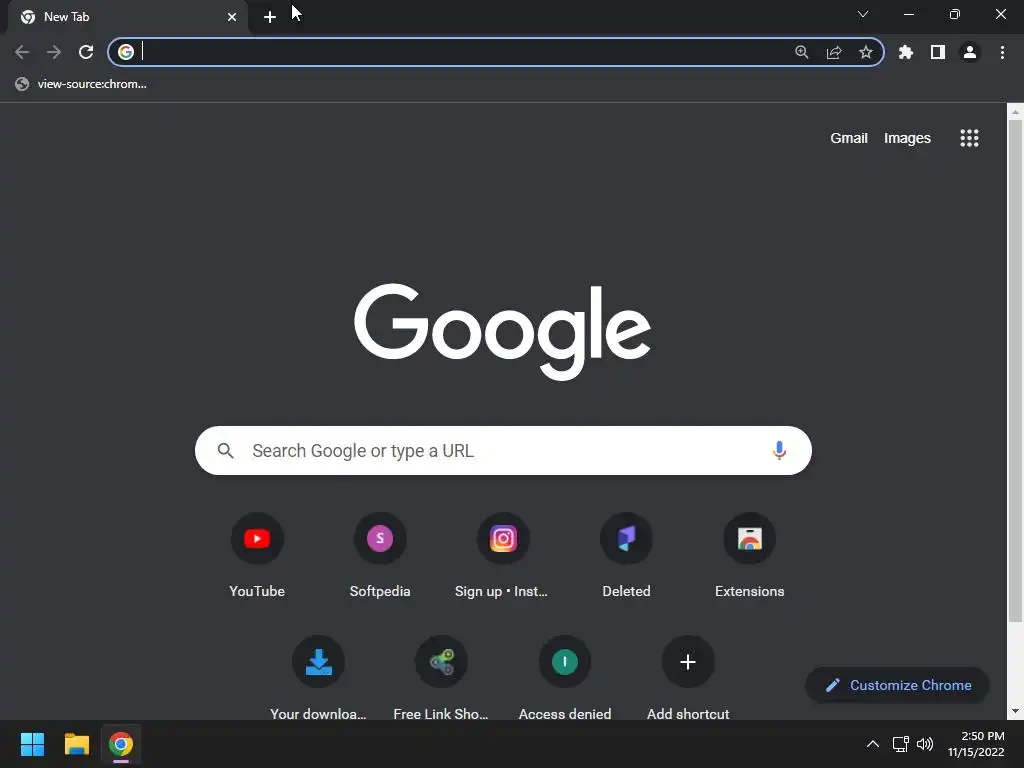Click the scrollbar down arrow

(x=1015, y=711)
